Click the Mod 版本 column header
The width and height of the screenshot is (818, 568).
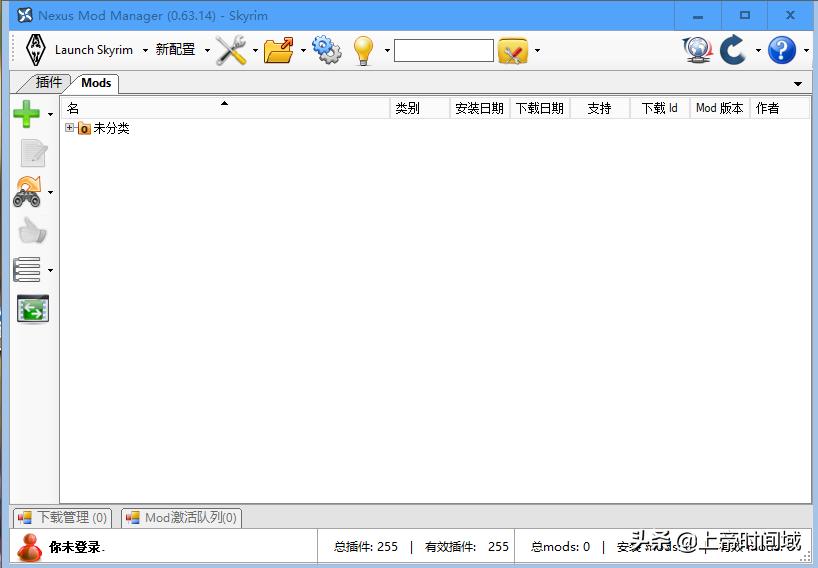tap(719, 108)
